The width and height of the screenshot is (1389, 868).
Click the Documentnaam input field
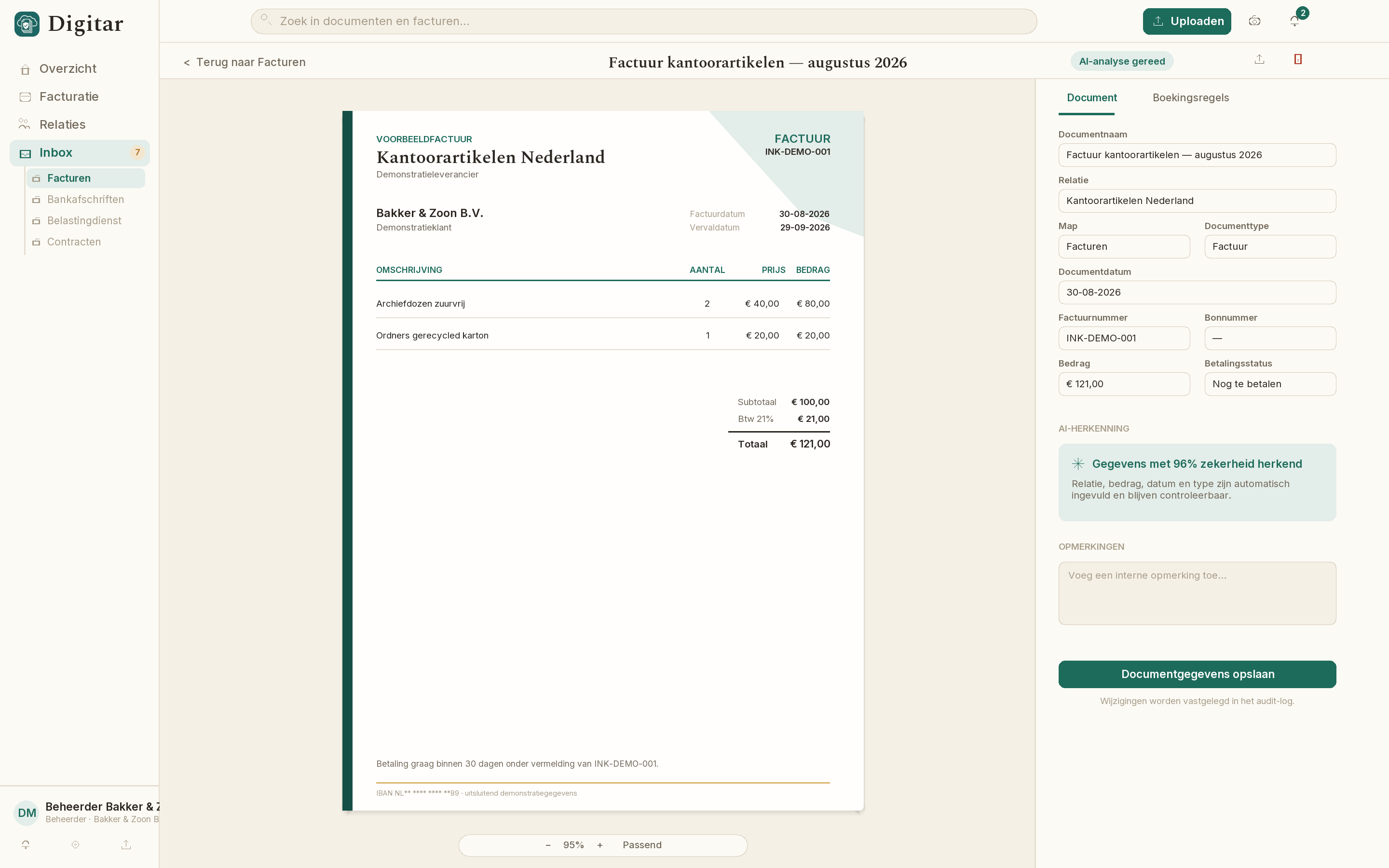(1197, 155)
